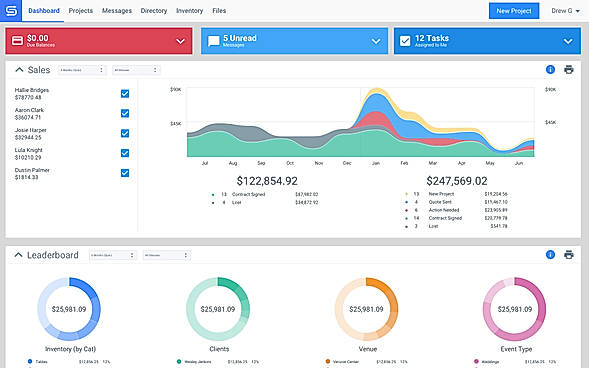This screenshot has width=589, height=368.
Task: Click Hallie Bridges name in Sales list
Action: [32, 90]
